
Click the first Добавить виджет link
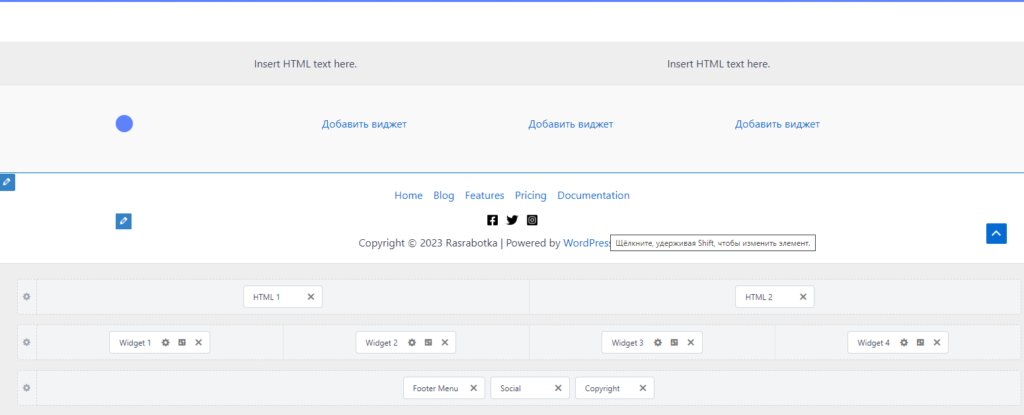pyautogui.click(x=364, y=124)
